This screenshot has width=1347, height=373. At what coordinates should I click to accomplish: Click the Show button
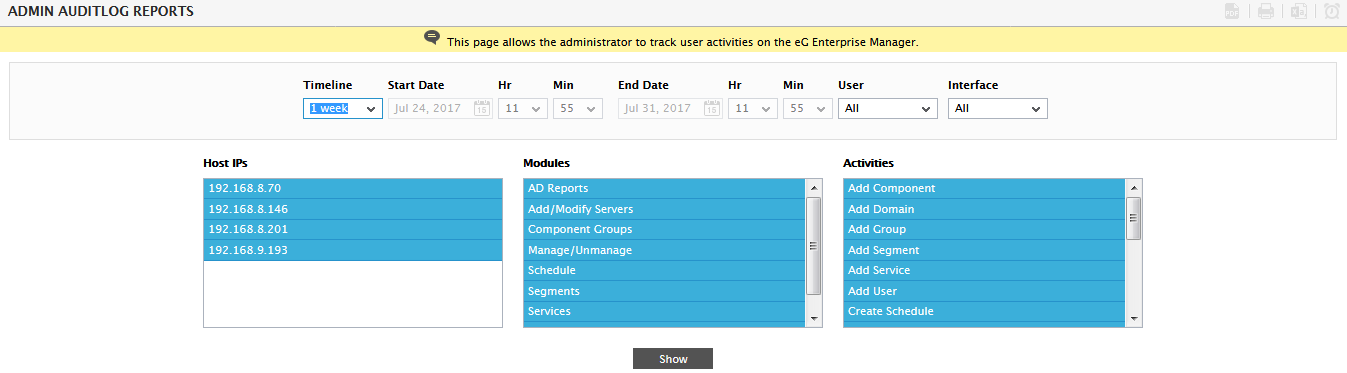(x=673, y=359)
